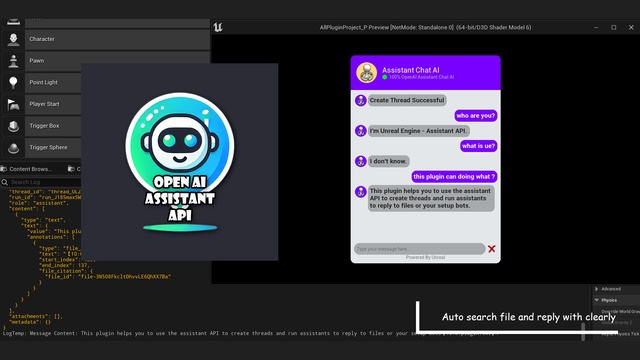
Task: Click the 'Create Thread Successful' message
Action: click(x=407, y=100)
